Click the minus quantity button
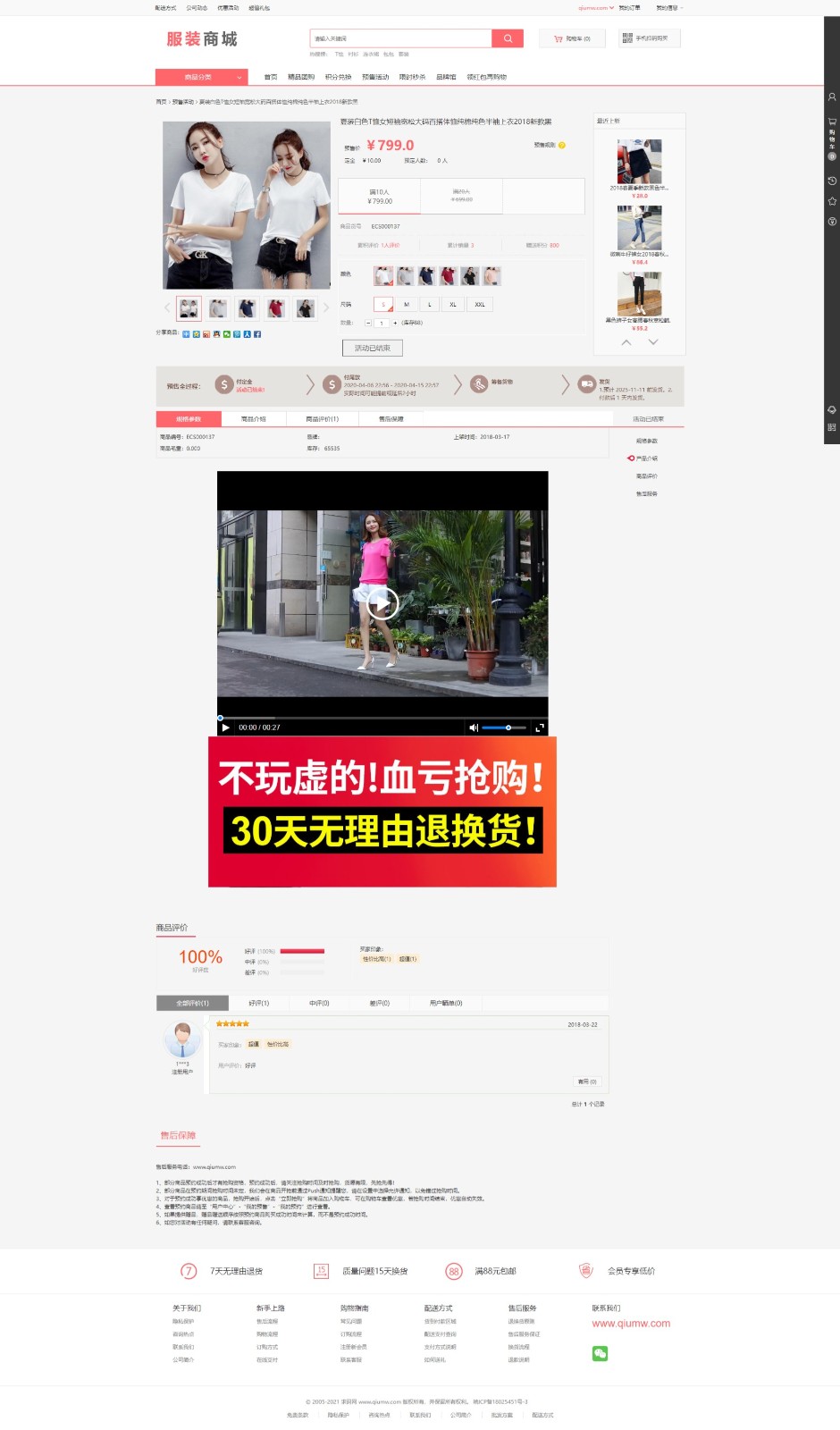The image size is (840, 1430). 368,323
